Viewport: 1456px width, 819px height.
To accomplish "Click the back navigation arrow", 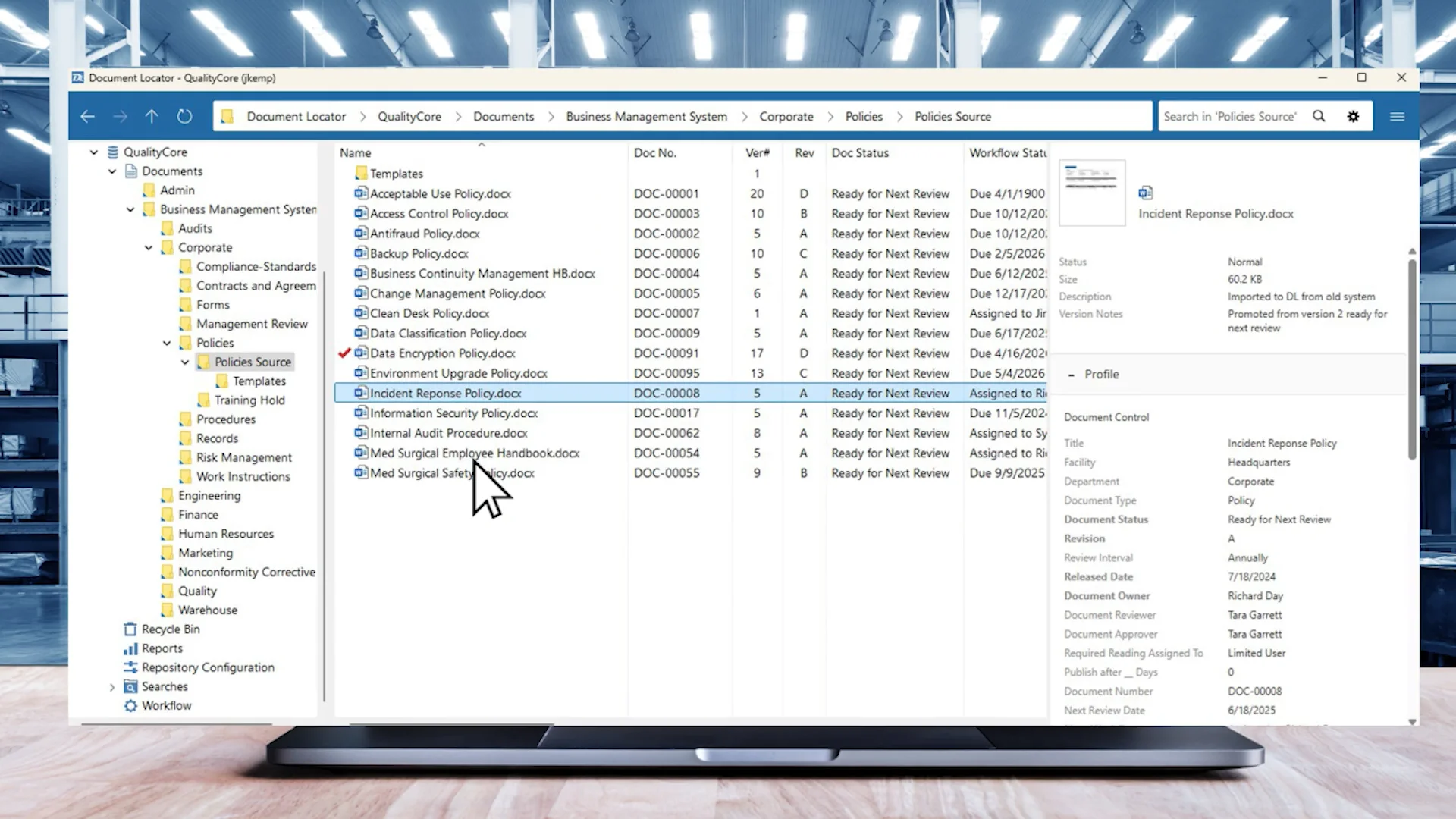I will pyautogui.click(x=88, y=116).
